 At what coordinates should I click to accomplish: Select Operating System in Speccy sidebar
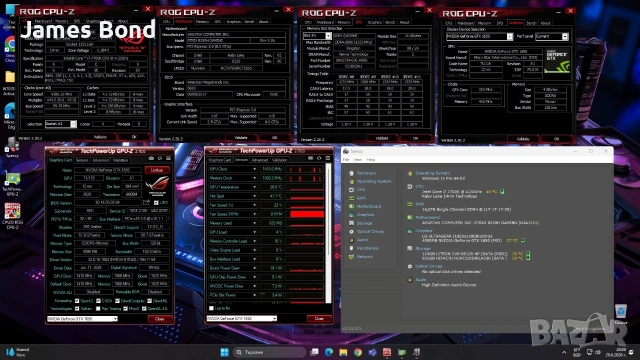pyautogui.click(x=370, y=181)
